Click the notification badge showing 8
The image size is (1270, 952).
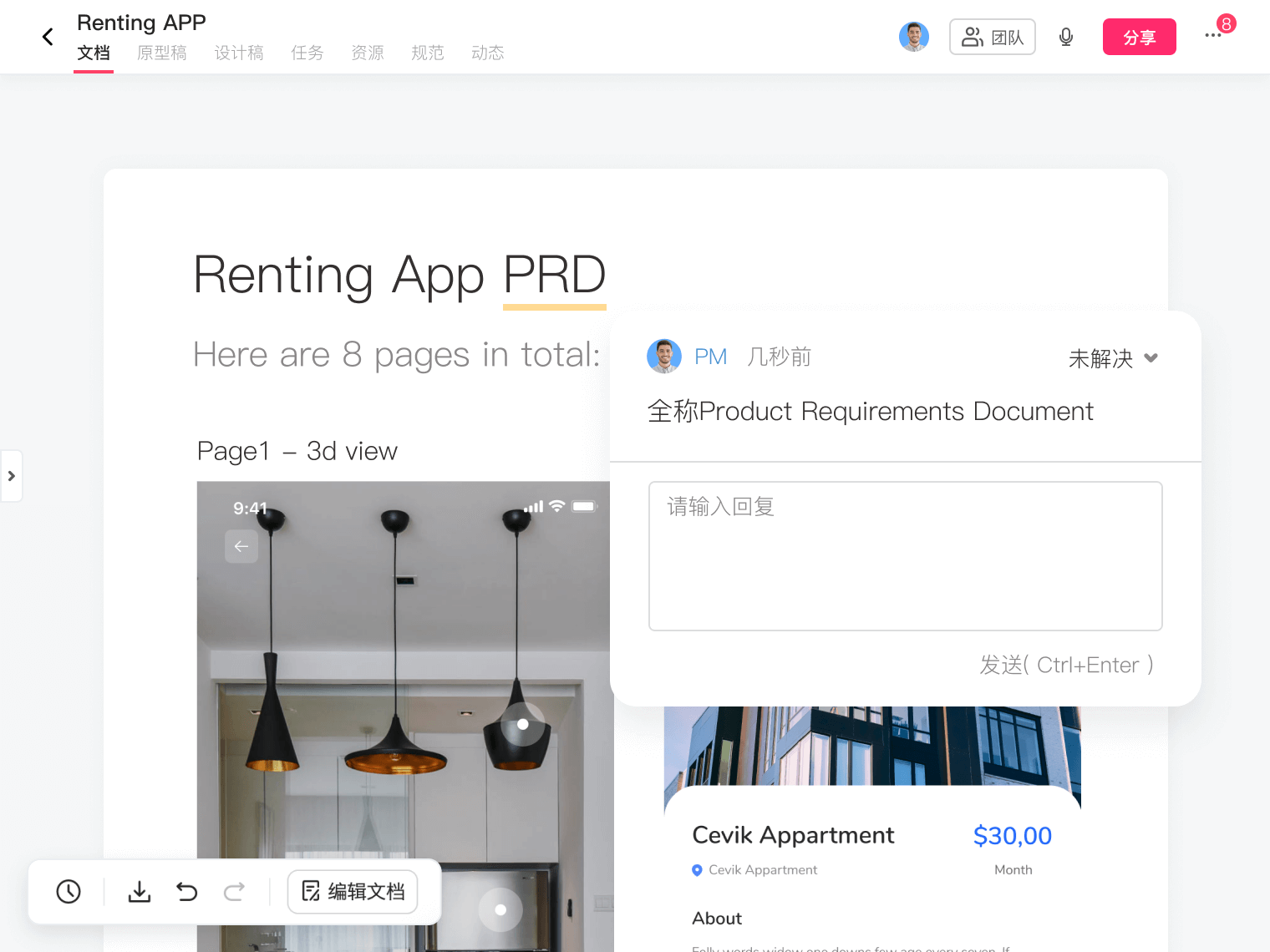point(1227,23)
